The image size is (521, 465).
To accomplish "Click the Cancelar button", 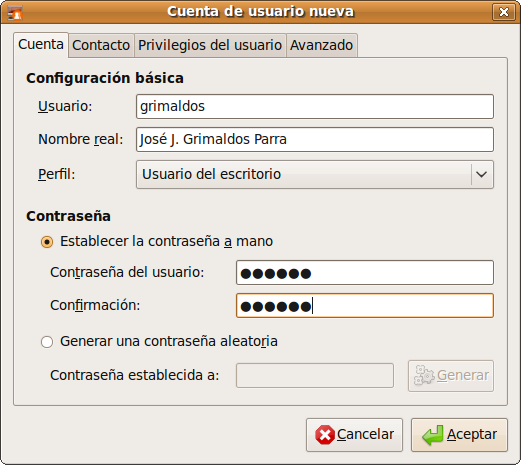I will 354,435.
